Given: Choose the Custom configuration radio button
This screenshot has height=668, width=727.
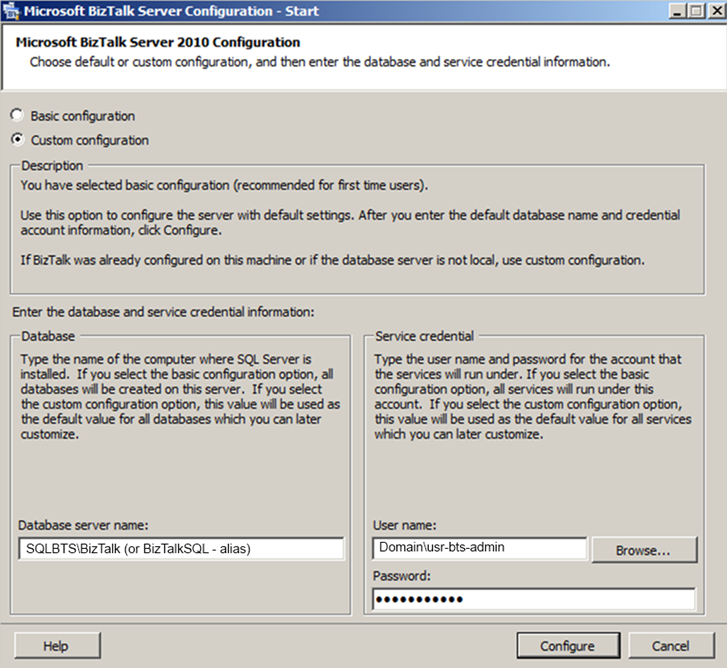Looking at the screenshot, I should point(17,140).
